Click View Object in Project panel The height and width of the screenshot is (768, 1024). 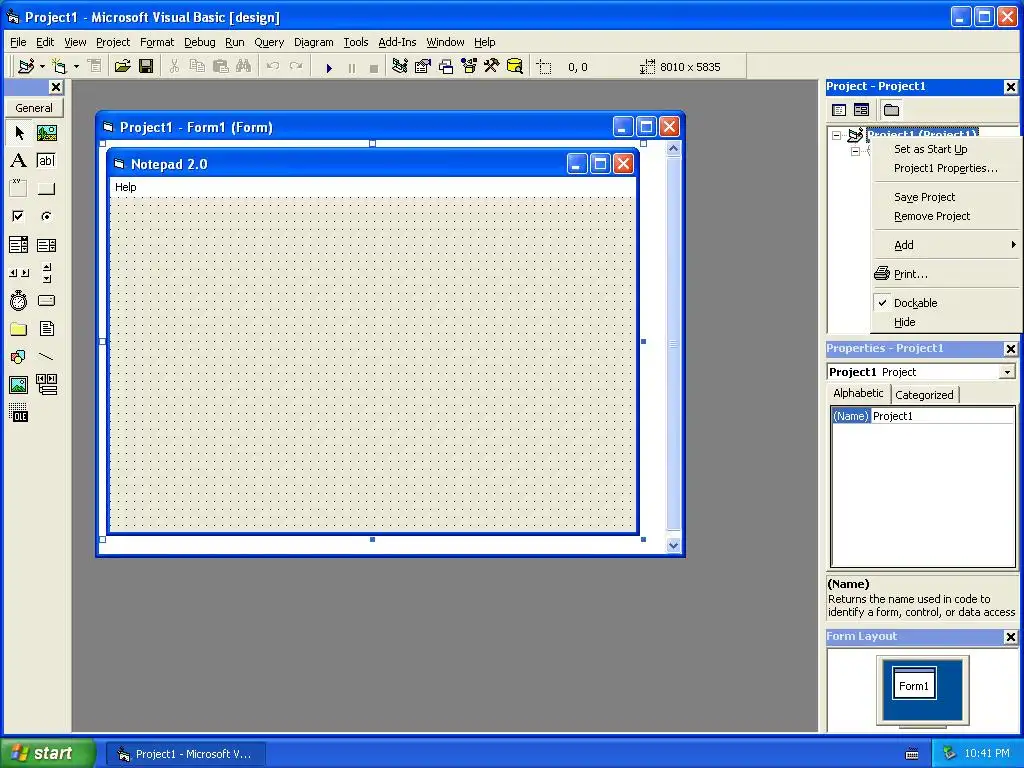click(x=861, y=110)
